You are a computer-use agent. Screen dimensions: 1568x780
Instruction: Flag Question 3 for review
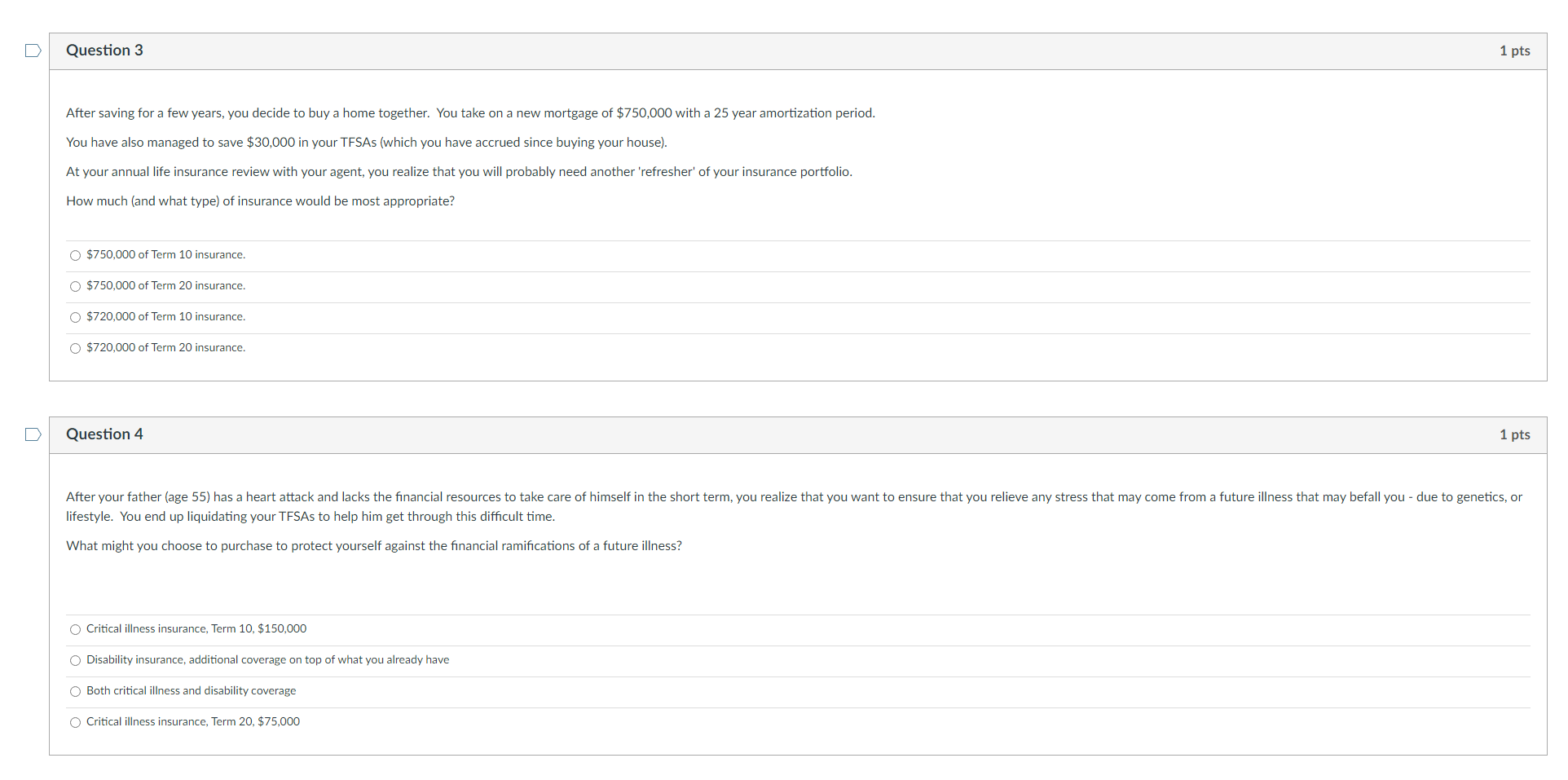click(33, 51)
